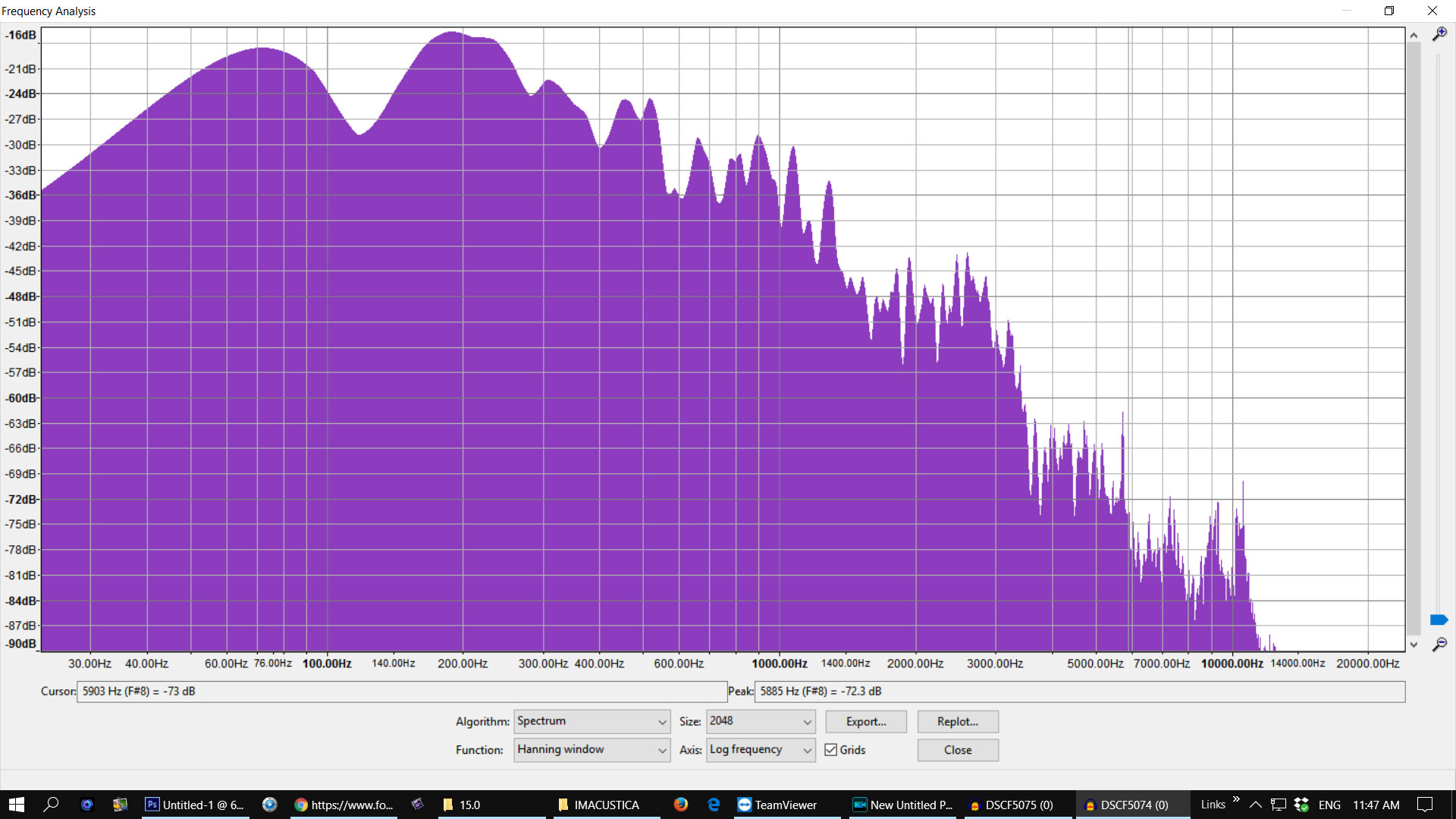Click the Export button

(865, 721)
